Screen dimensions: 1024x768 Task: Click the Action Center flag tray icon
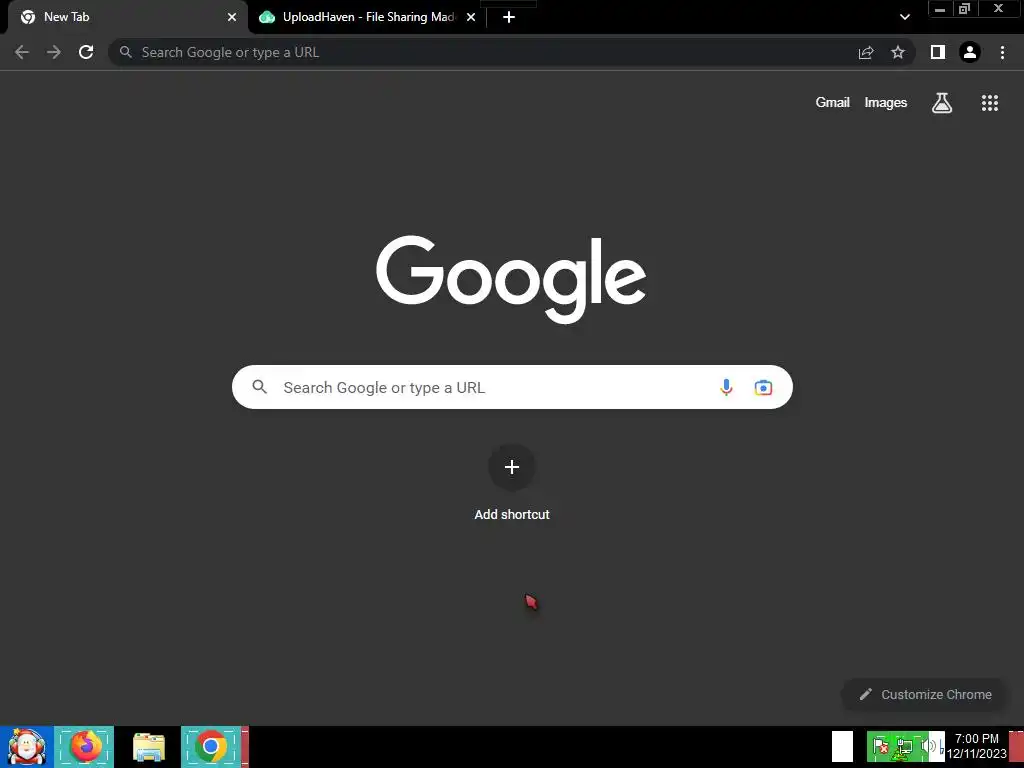880,746
